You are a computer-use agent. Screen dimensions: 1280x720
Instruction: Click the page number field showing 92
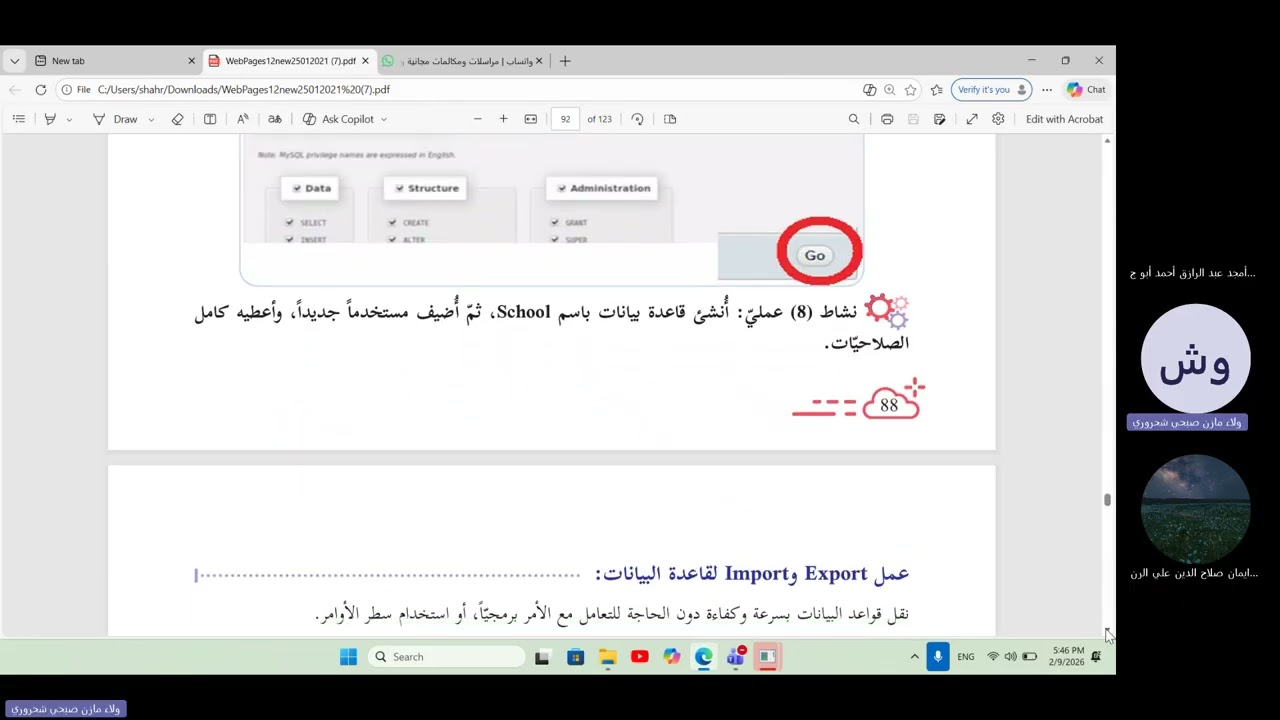(x=566, y=119)
